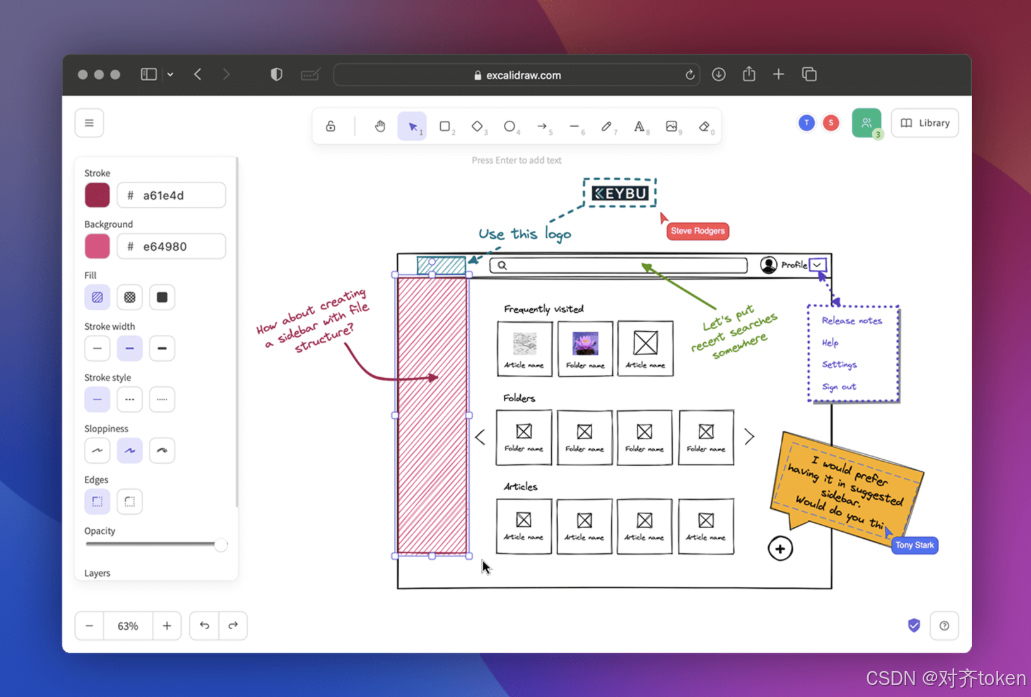Viewport: 1031px width, 697px height.
Task: Click the Stroke color swatch
Action: pyautogui.click(x=97, y=195)
